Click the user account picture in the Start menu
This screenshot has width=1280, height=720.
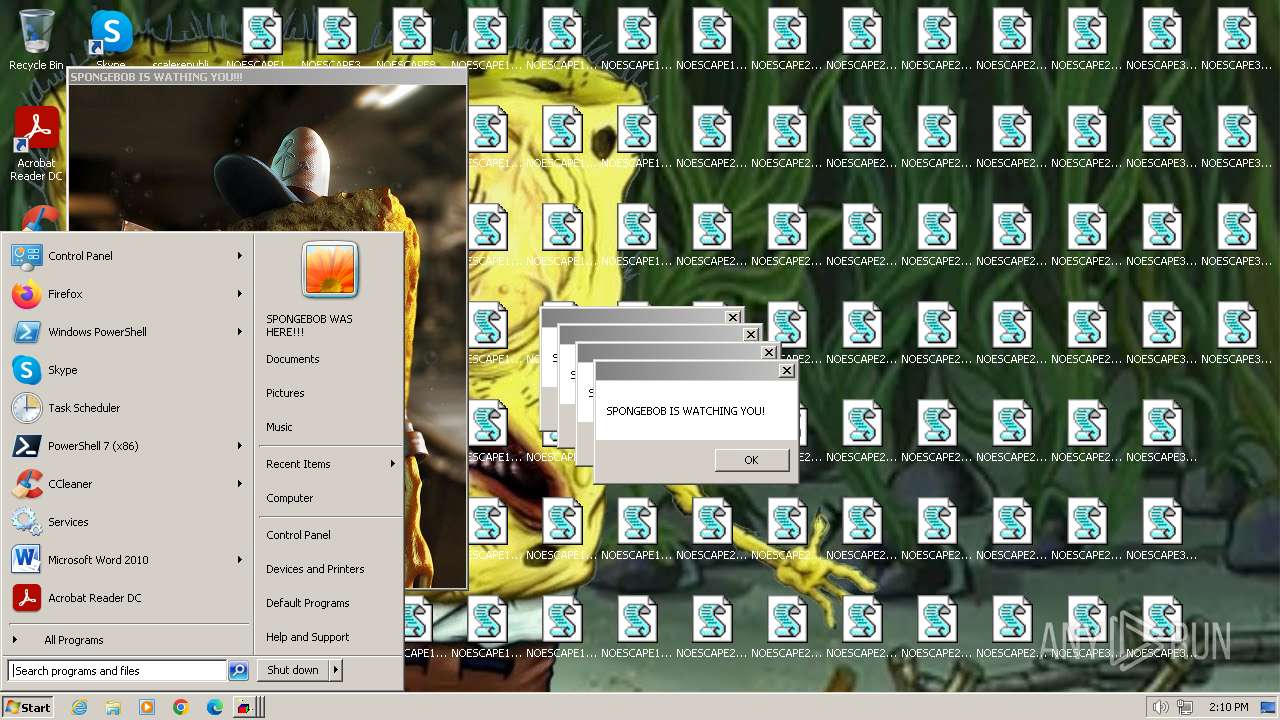coord(330,270)
